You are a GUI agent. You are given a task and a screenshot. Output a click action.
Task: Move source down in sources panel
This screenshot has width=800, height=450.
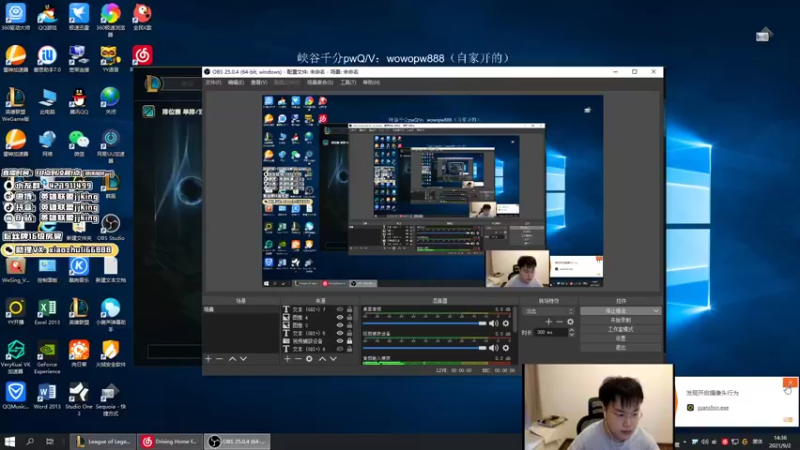tap(333, 359)
